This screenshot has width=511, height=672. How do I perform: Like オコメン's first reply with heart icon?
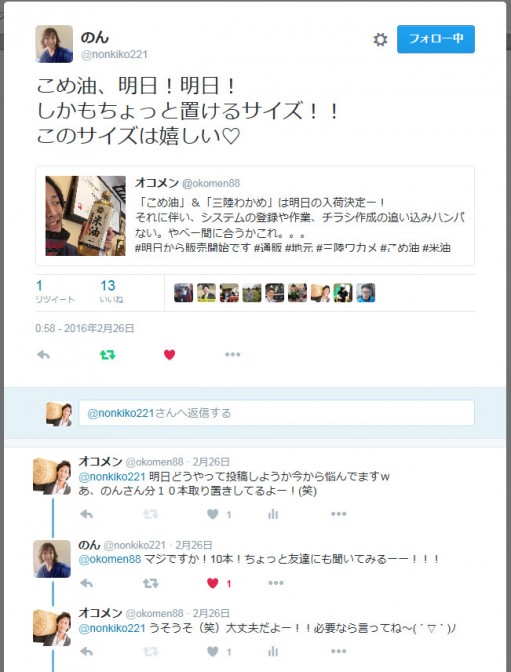tap(213, 514)
